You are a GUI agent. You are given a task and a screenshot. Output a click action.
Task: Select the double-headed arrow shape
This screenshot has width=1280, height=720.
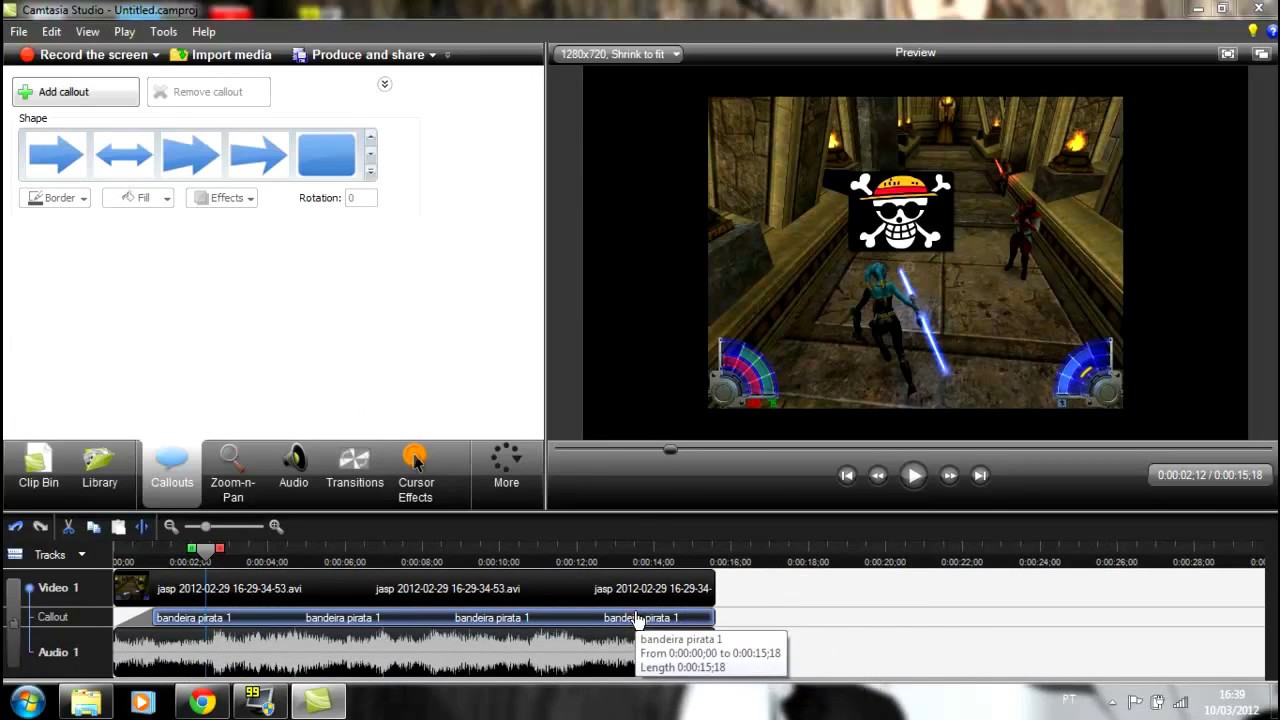tap(123, 155)
